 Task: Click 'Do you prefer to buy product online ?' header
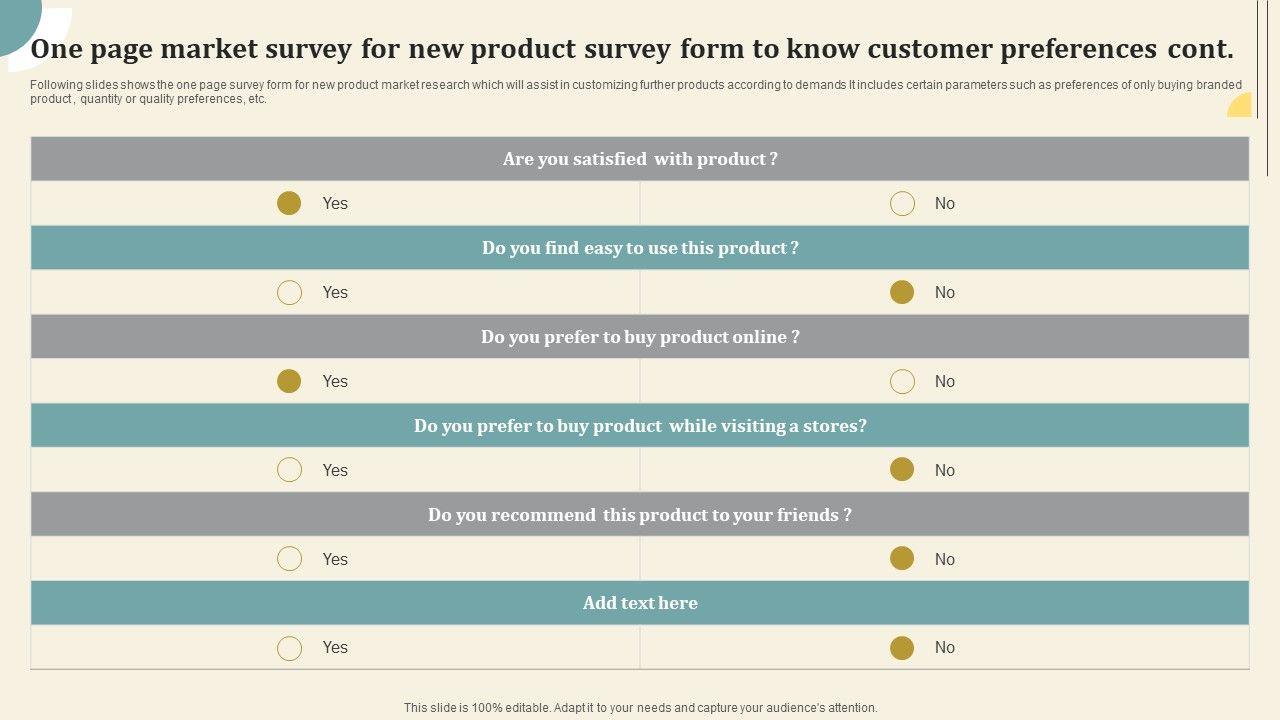coord(640,337)
